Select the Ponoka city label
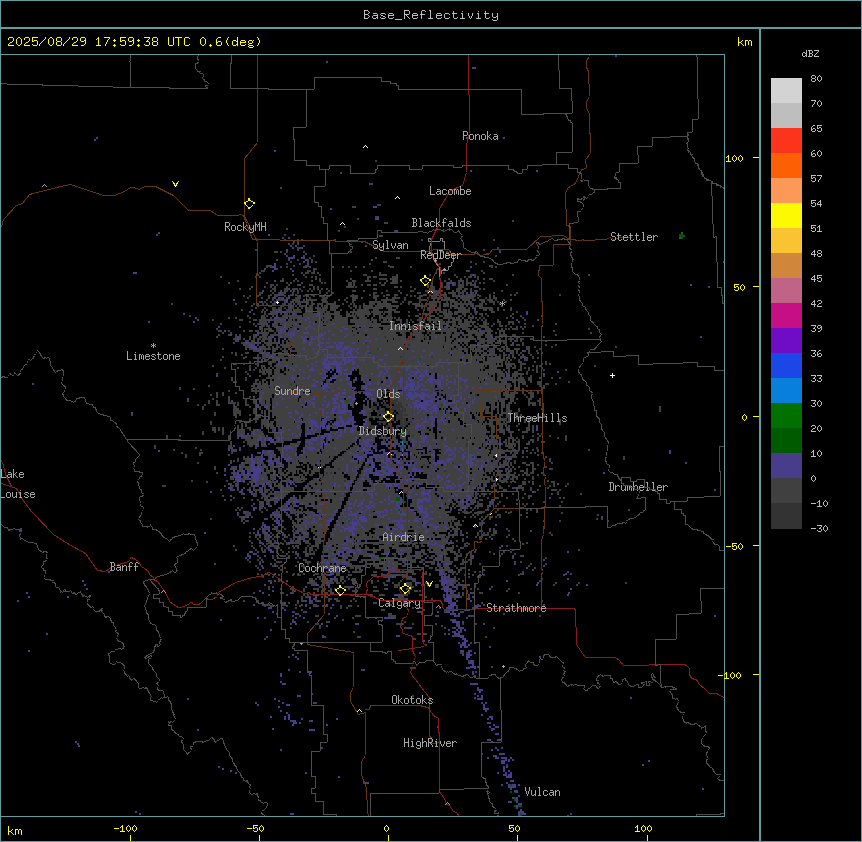The height and width of the screenshot is (842, 862). point(480,136)
